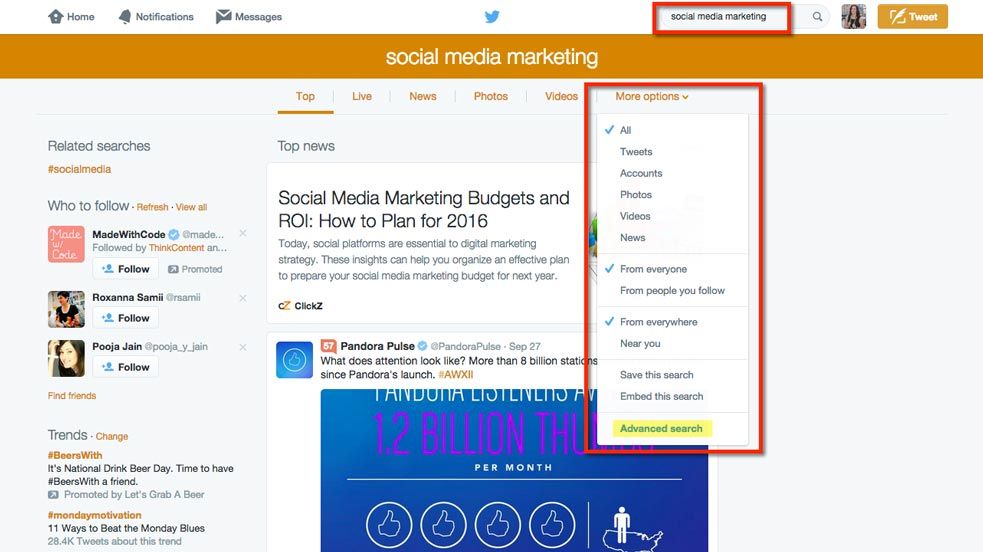Open Messages envelope icon
This screenshot has height=552, width=983.
click(224, 17)
